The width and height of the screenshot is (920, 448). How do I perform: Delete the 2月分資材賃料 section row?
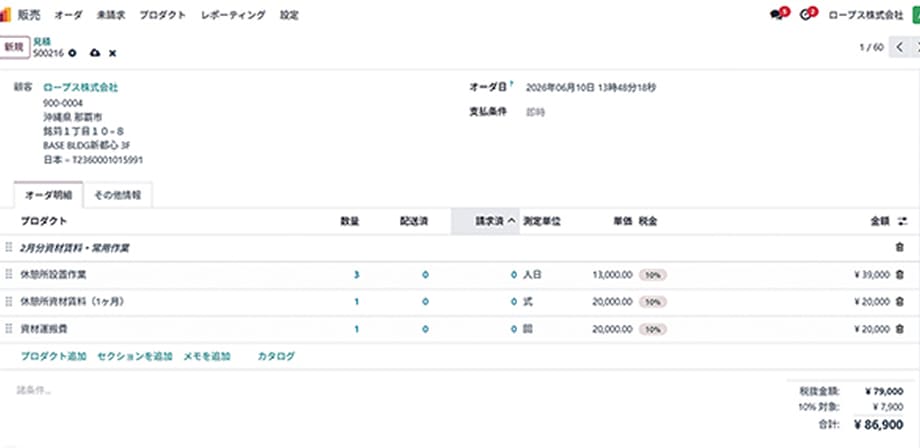click(899, 248)
